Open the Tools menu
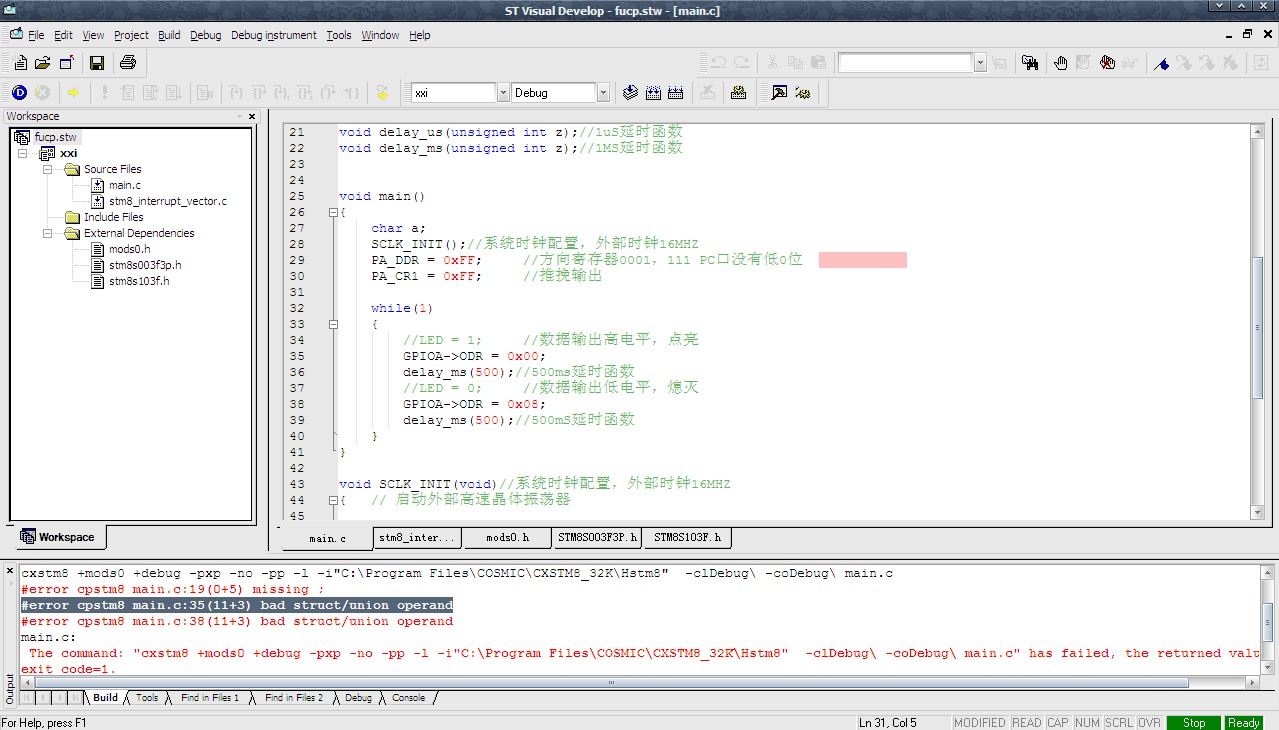 pos(339,35)
